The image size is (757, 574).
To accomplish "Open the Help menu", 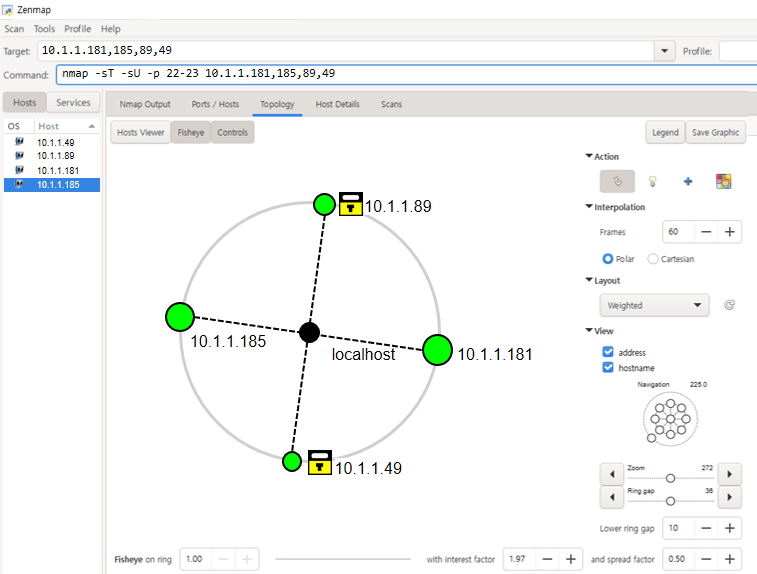I will (111, 29).
